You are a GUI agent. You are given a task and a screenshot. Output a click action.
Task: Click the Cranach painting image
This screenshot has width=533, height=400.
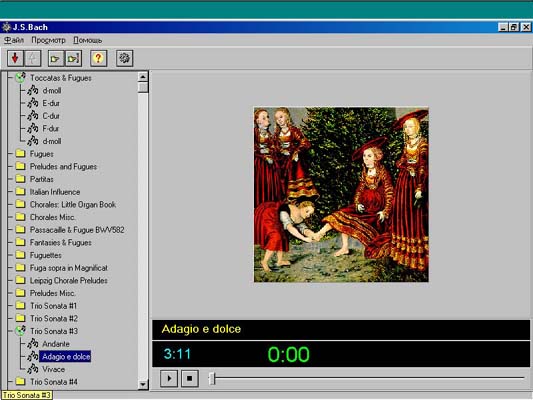[x=341, y=195]
